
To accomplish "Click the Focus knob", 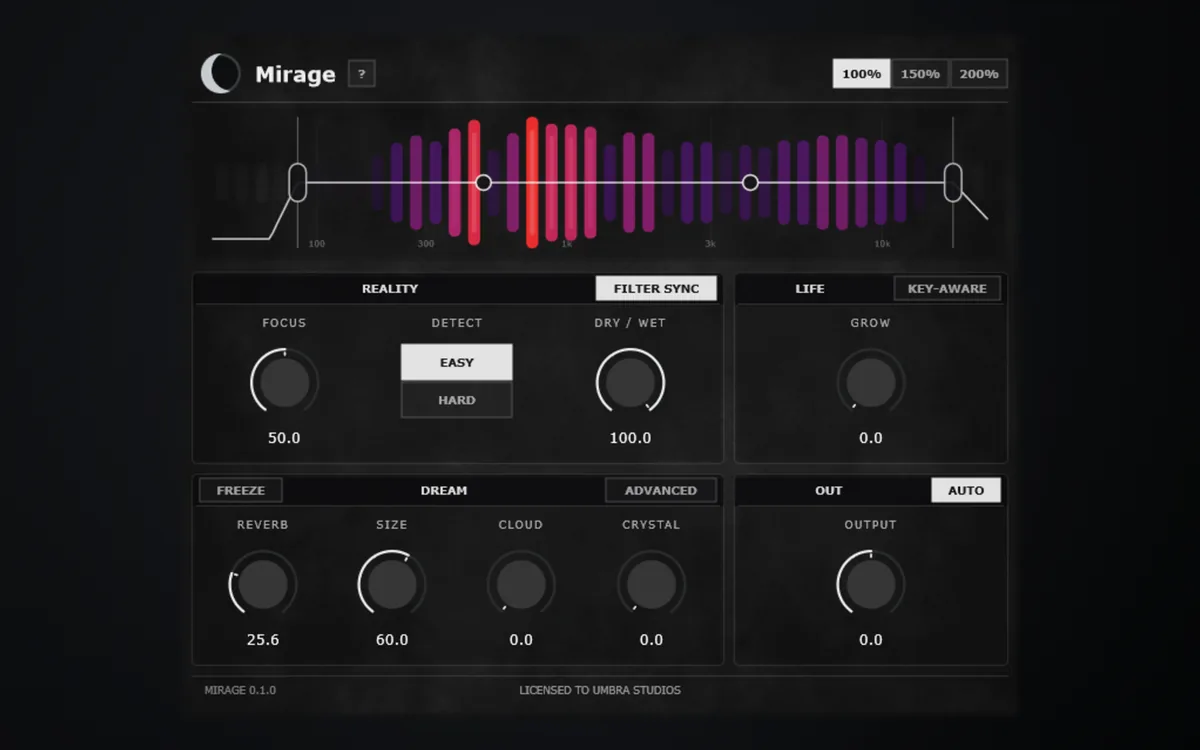I will pyautogui.click(x=285, y=383).
